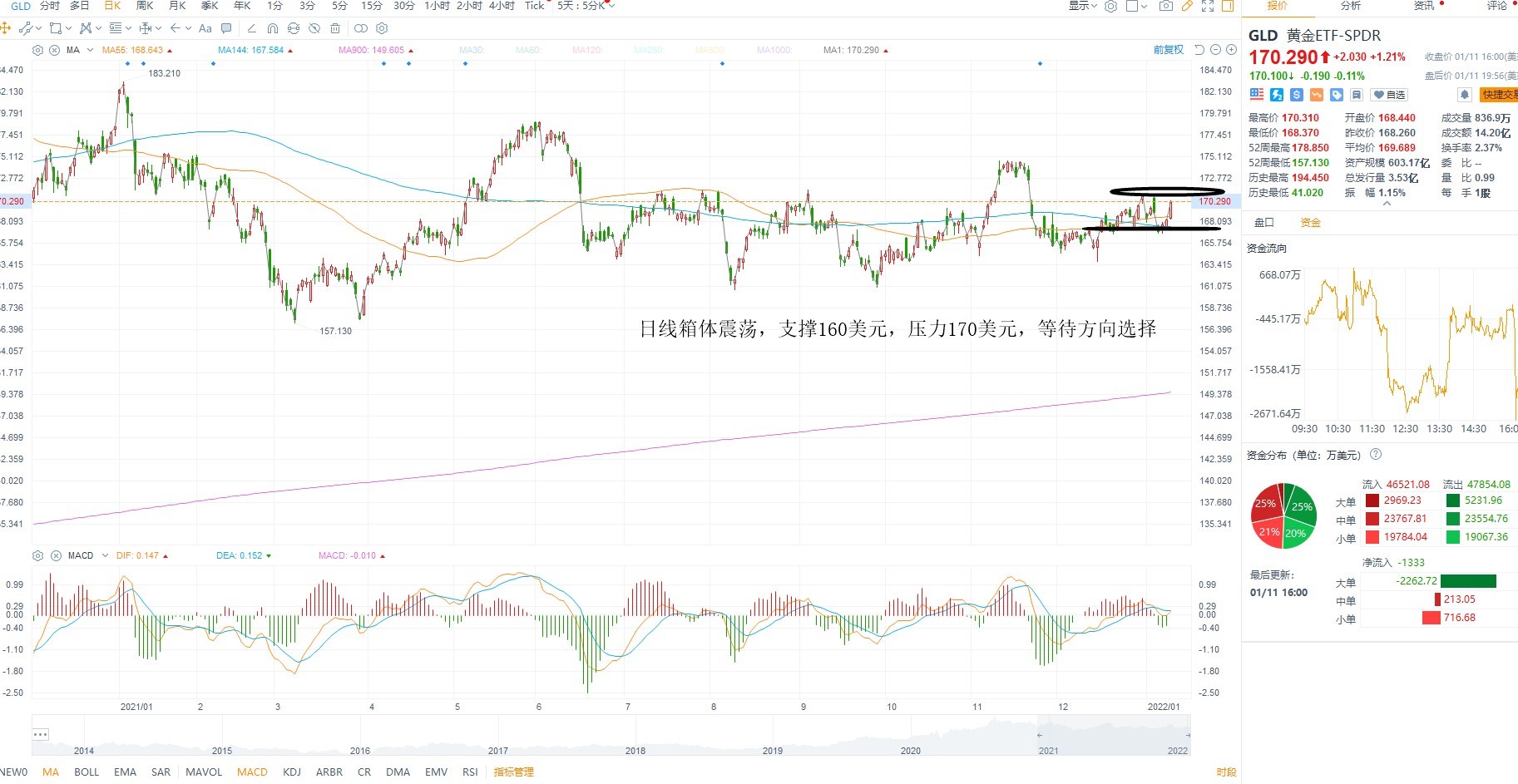Click the pencil line edit icon
The height and width of the screenshot is (784, 1518).
(x=251, y=28)
